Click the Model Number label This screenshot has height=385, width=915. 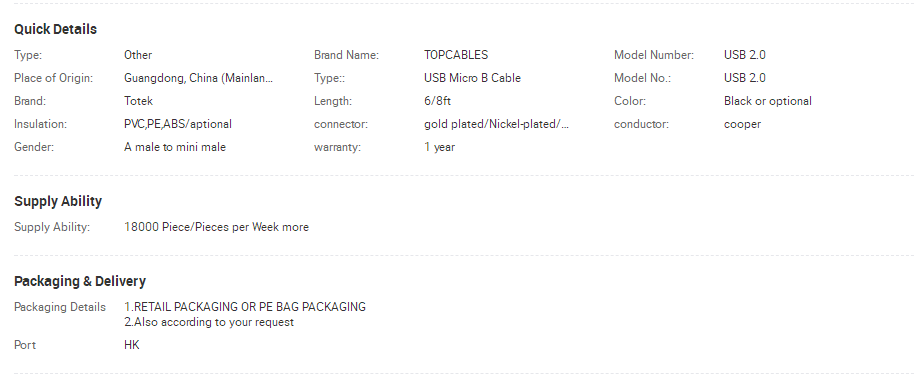(654, 55)
